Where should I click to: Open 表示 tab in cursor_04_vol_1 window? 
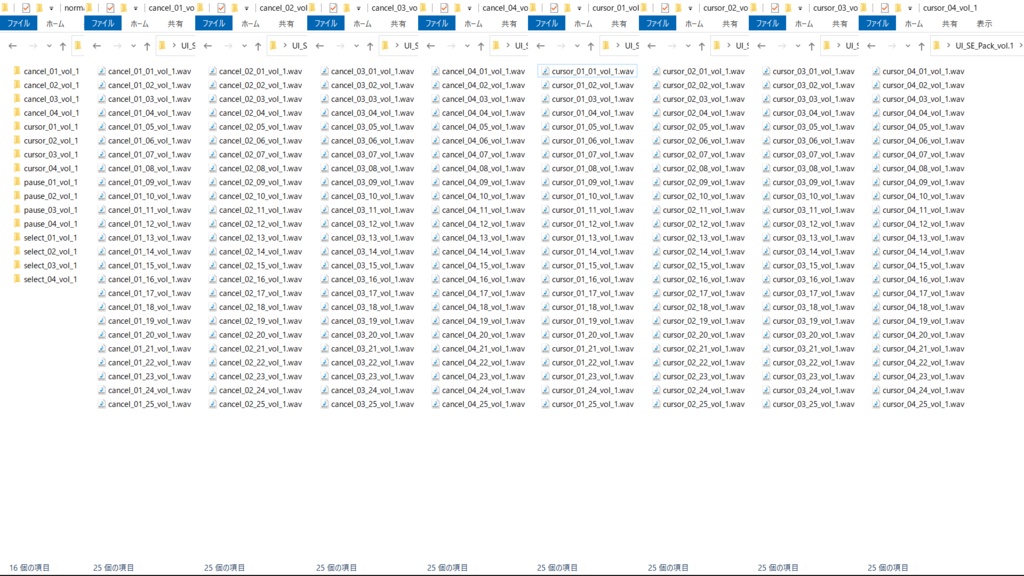click(984, 24)
